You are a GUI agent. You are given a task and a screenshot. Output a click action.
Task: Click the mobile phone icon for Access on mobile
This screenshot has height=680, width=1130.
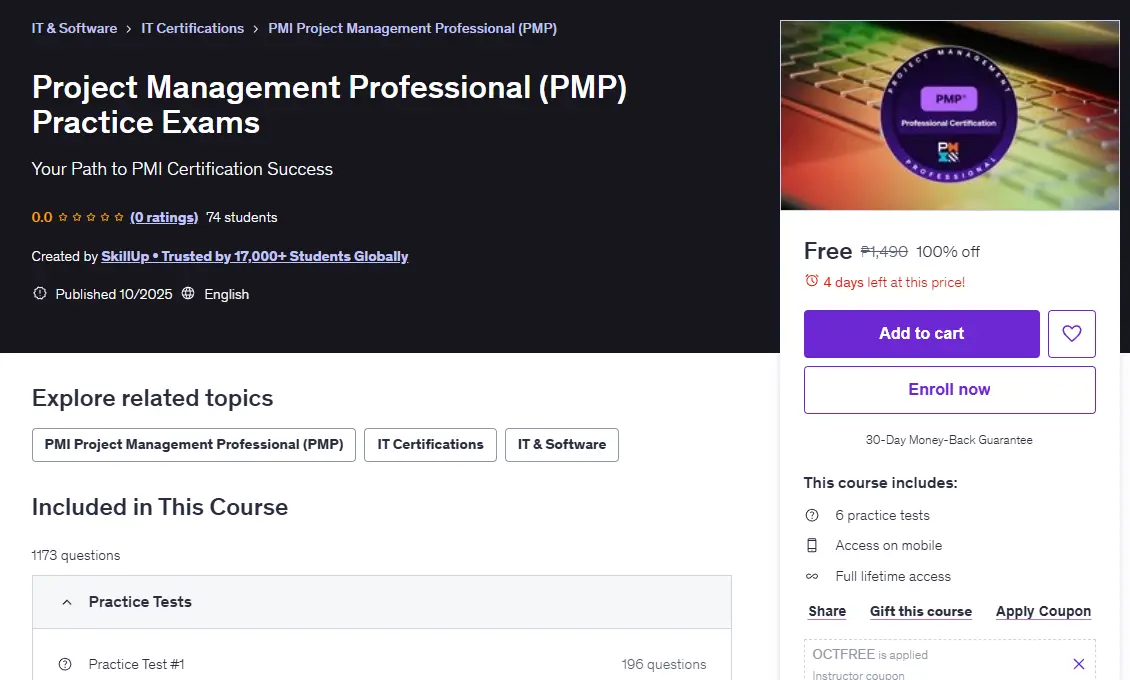click(811, 545)
